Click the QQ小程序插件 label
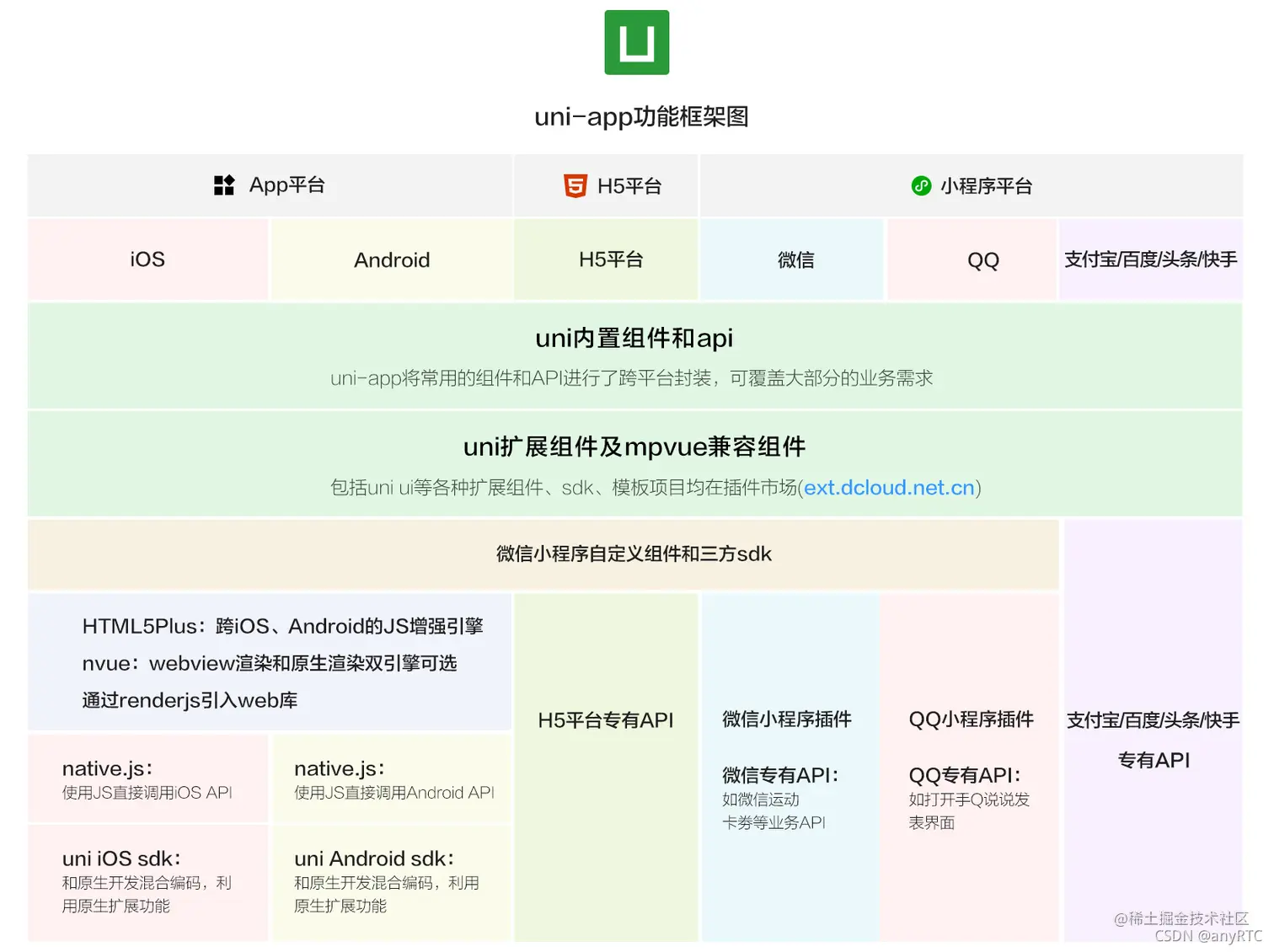Screen dimensions: 1274x952 (x=972, y=719)
